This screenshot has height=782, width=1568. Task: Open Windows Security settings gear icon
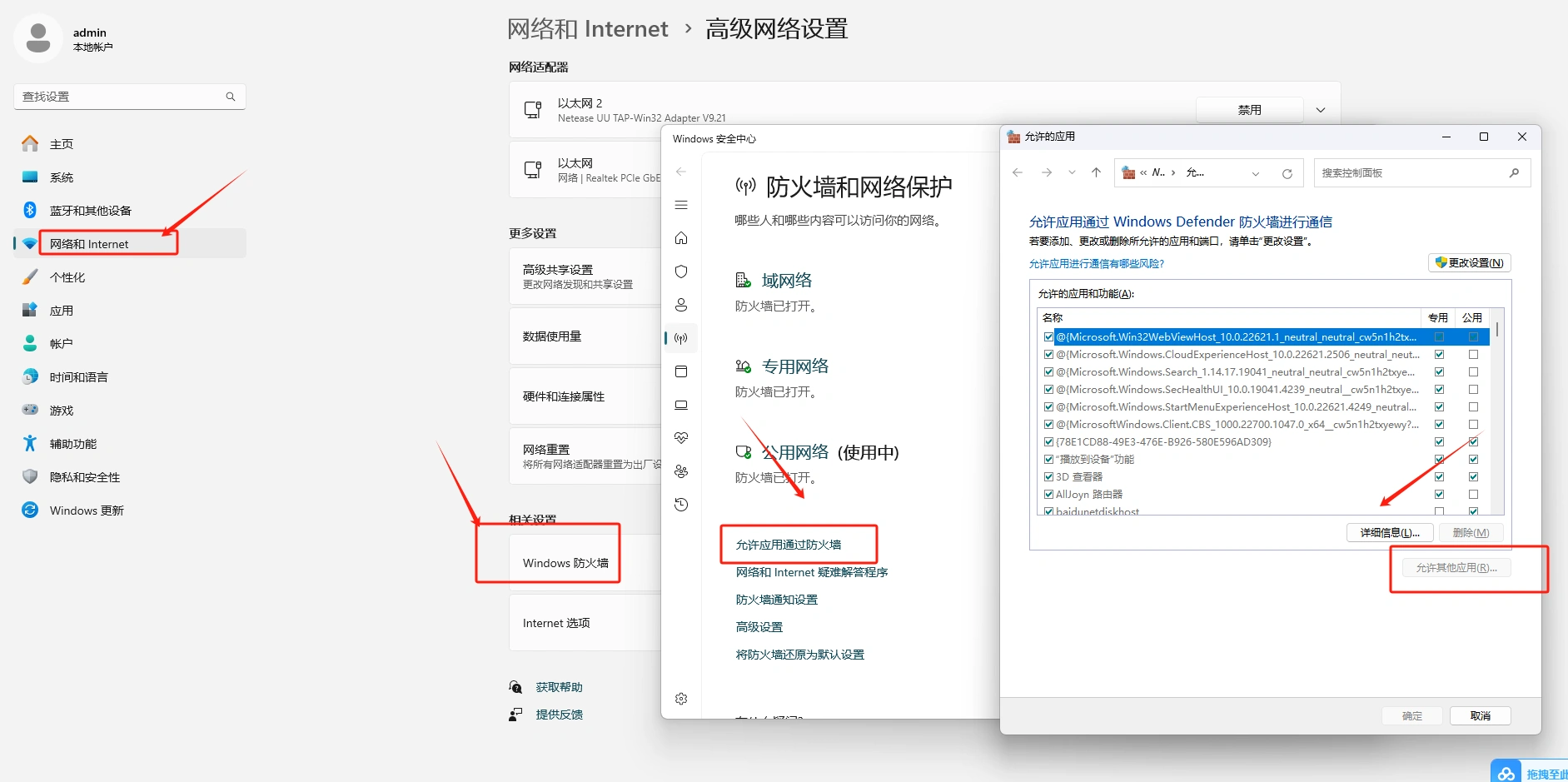[681, 699]
